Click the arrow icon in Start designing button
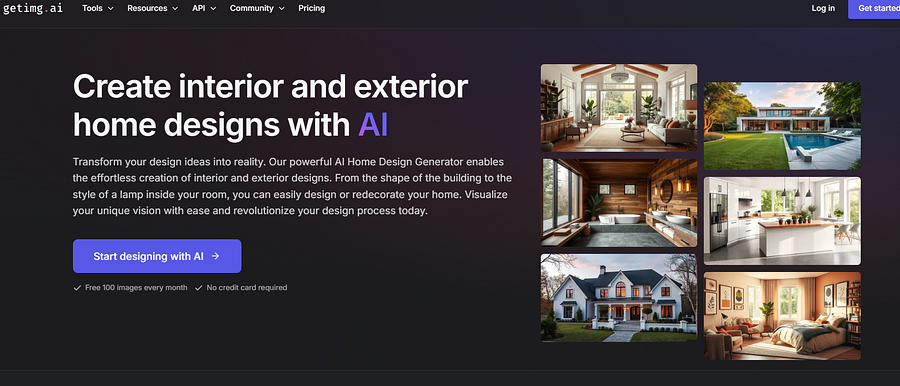Image resolution: width=900 pixels, height=386 pixels. [x=216, y=256]
